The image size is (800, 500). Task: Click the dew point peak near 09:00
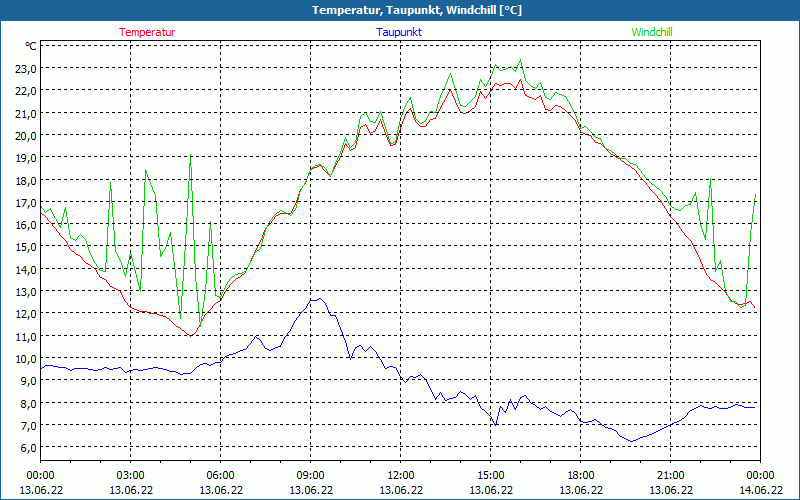pos(320,299)
